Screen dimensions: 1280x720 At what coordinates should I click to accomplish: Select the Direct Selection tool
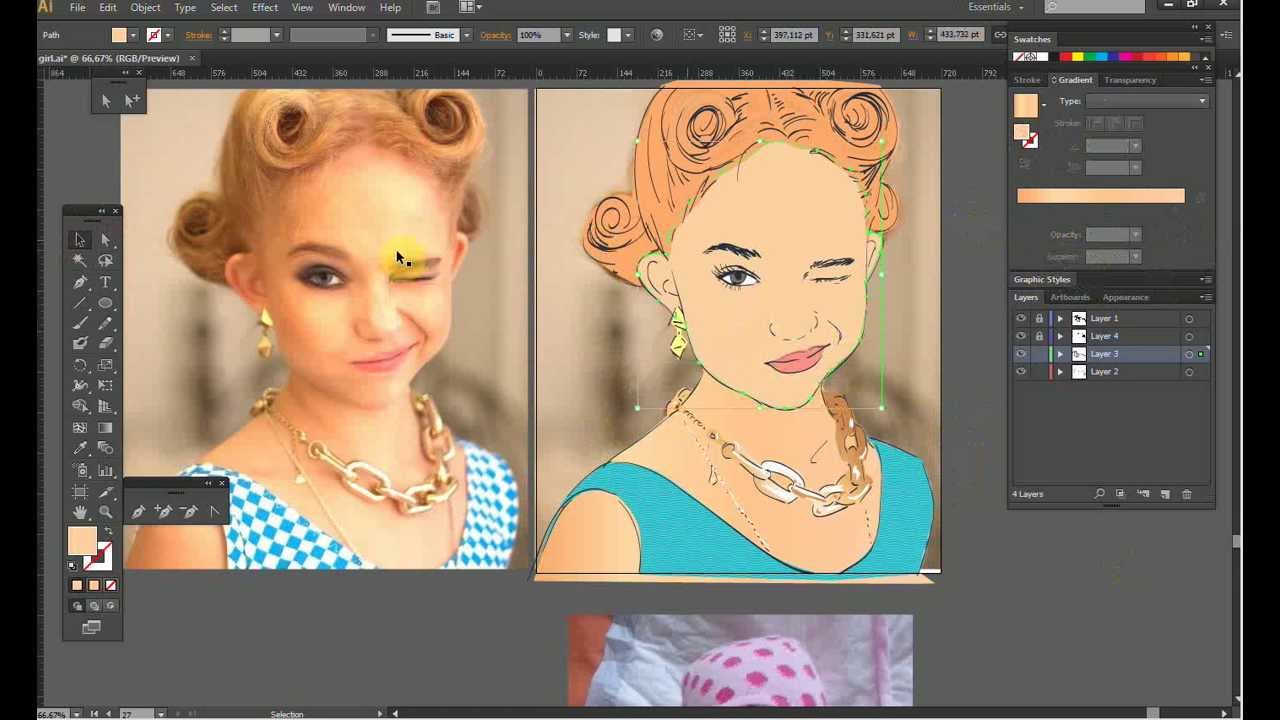pos(105,240)
